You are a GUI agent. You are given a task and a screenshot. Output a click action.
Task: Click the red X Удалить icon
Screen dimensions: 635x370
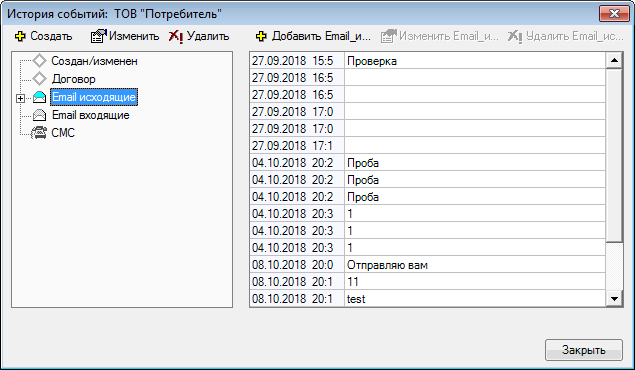[x=176, y=36]
